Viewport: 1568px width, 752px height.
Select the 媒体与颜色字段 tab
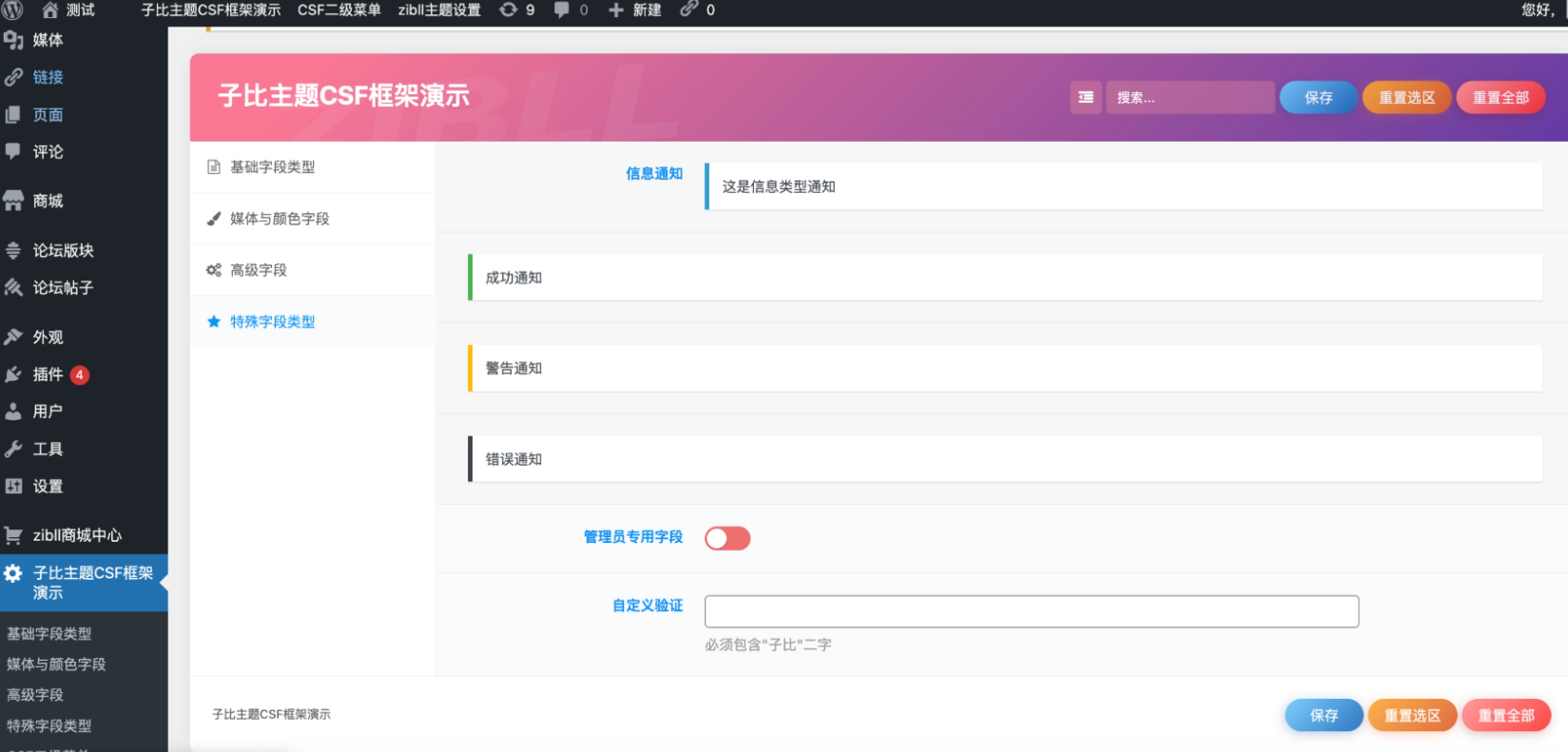313,219
